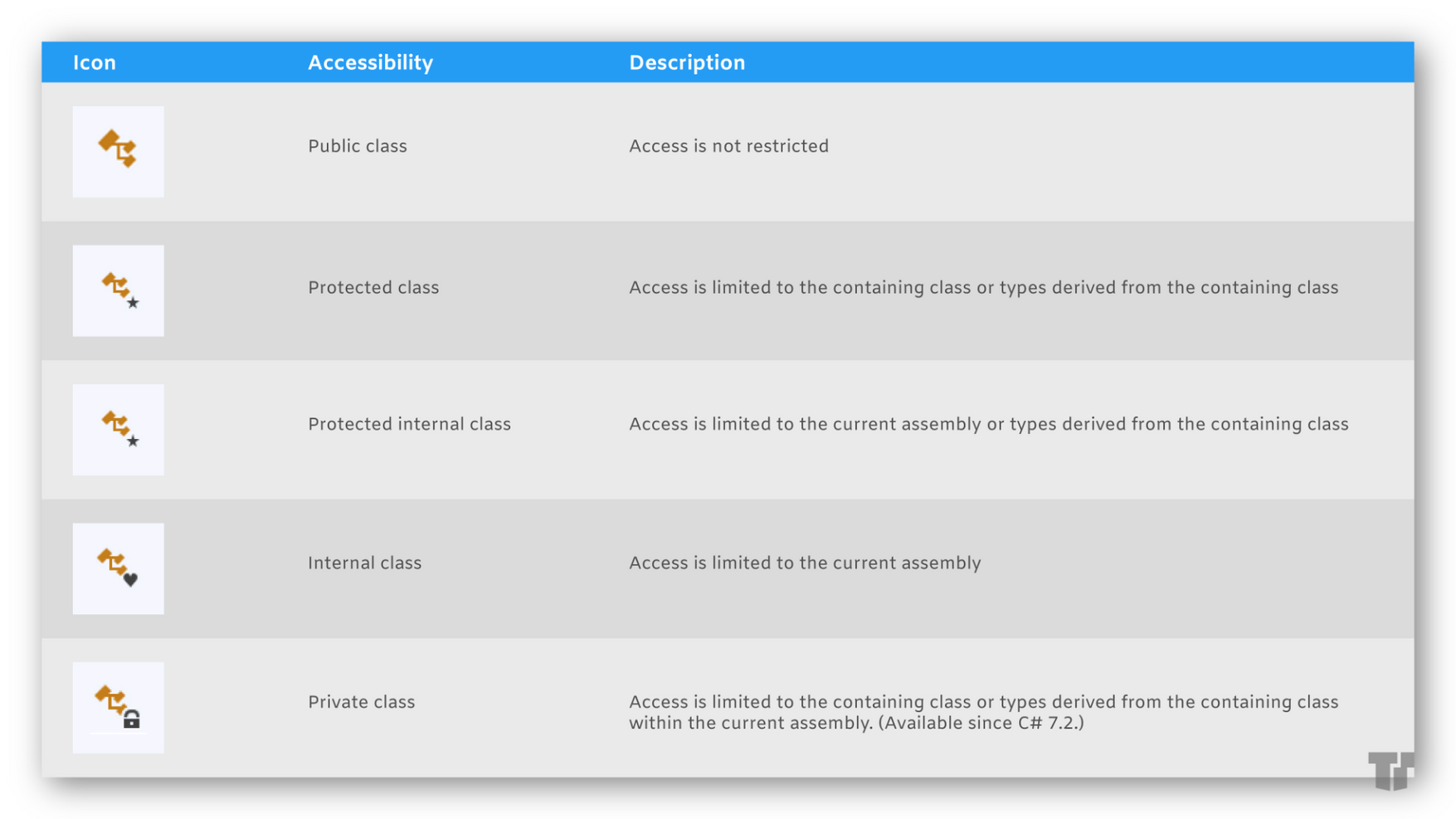Select the Icon column header
Image resolution: width=1456 pixels, height=819 pixels.
coord(95,63)
